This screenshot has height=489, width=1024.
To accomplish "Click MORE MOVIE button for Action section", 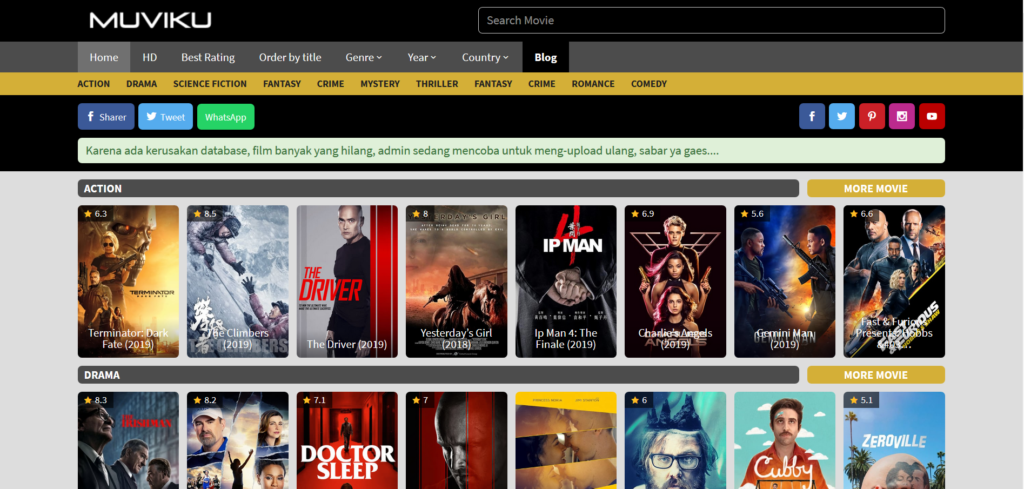I will click(x=875, y=188).
